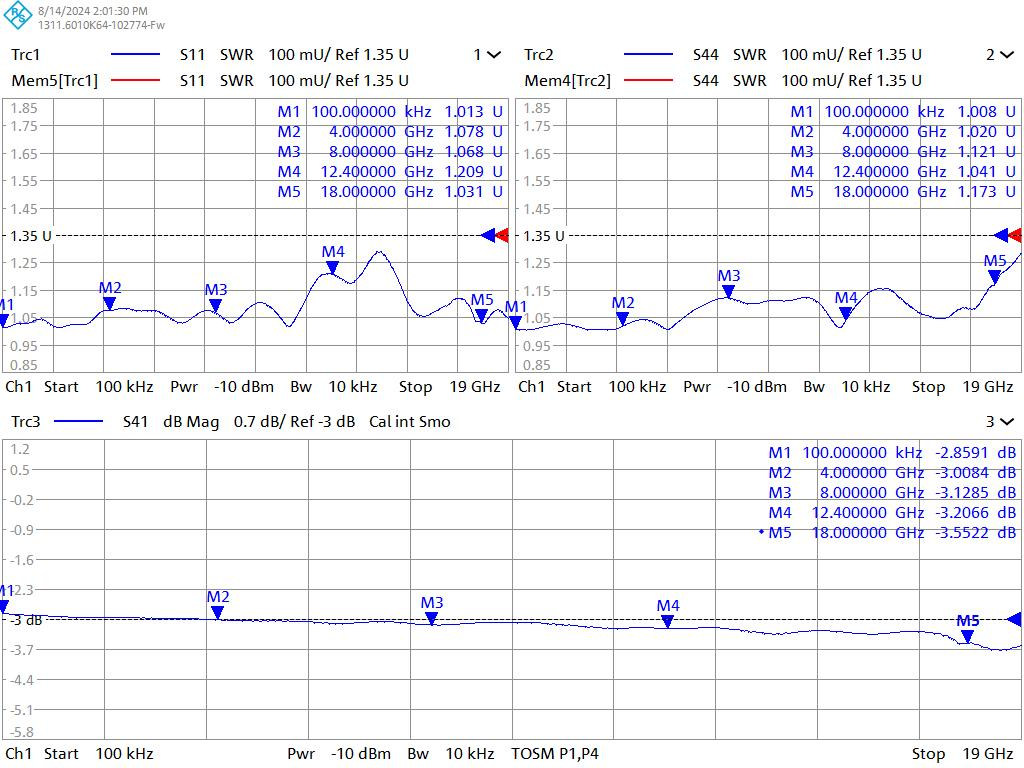Expand the diagram 3 dropdown chevron
This screenshot has width=1024, height=768.
click(1006, 422)
